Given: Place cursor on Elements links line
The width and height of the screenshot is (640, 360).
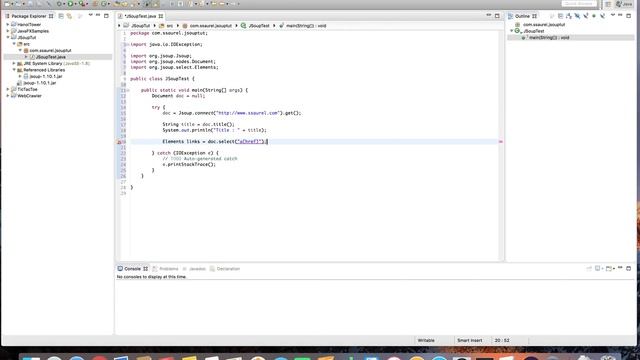Looking at the screenshot, I should [x=314, y=142].
